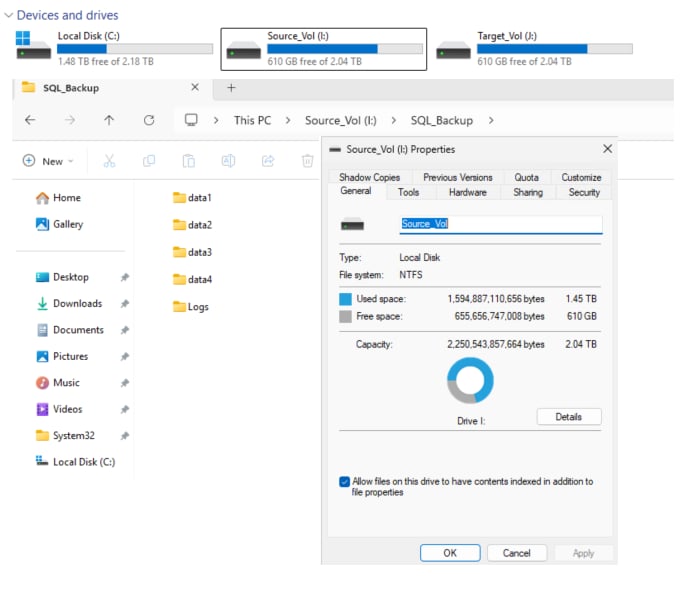Viewport: 684px width, 590px height.
Task: Collapse the Devices and drives section
Action: (x=8, y=15)
